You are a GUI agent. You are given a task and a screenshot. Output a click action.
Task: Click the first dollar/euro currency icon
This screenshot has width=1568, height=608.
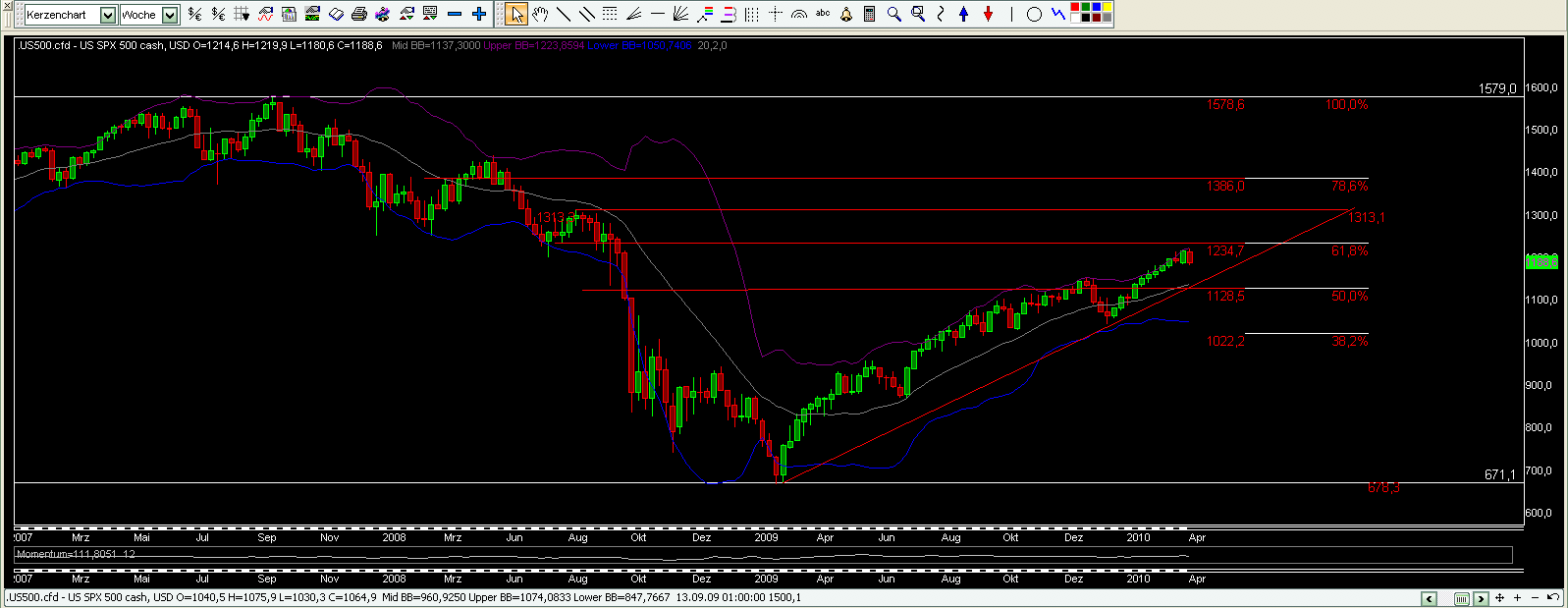pos(194,14)
